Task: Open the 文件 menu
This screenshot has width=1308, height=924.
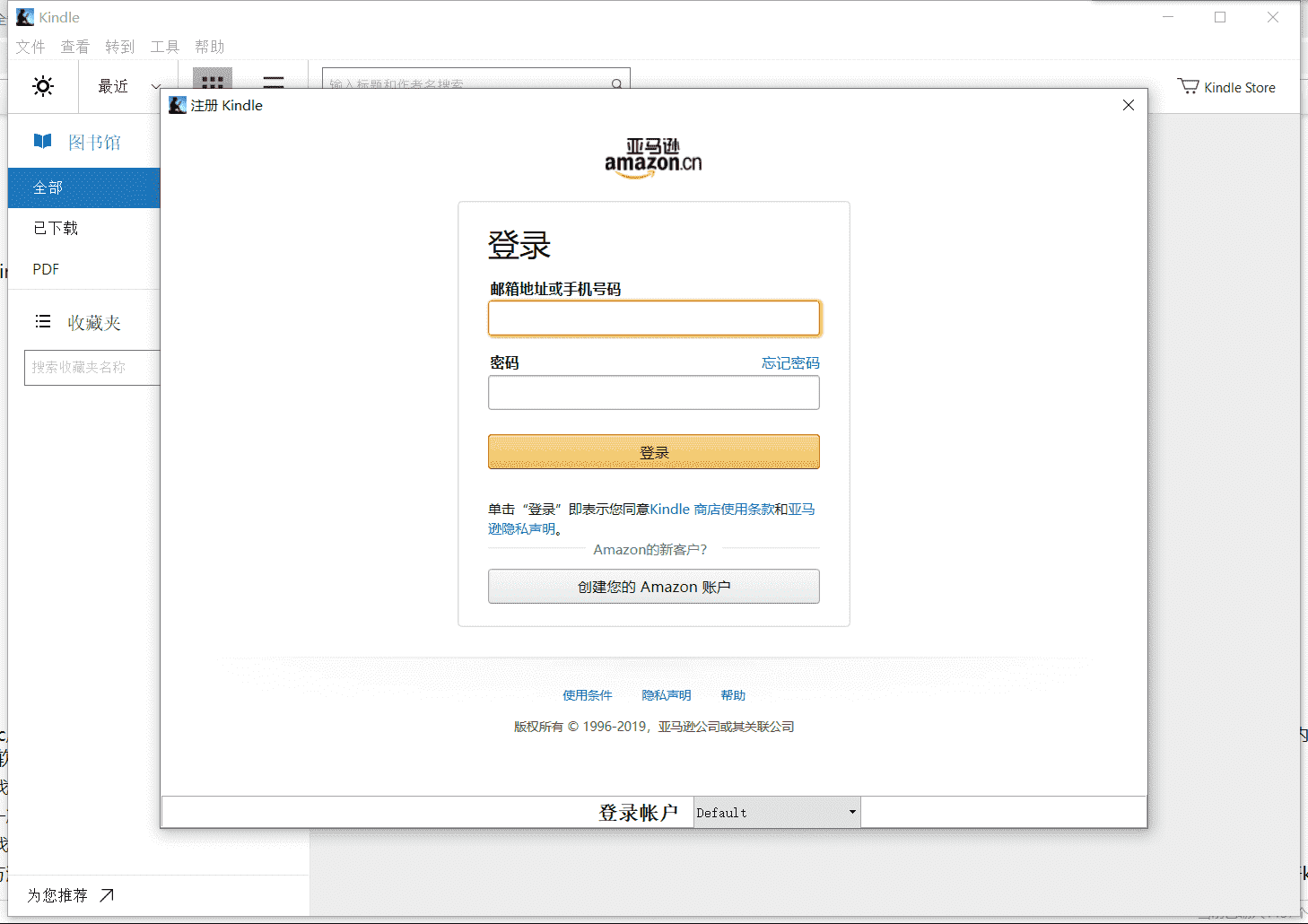Action: tap(31, 47)
